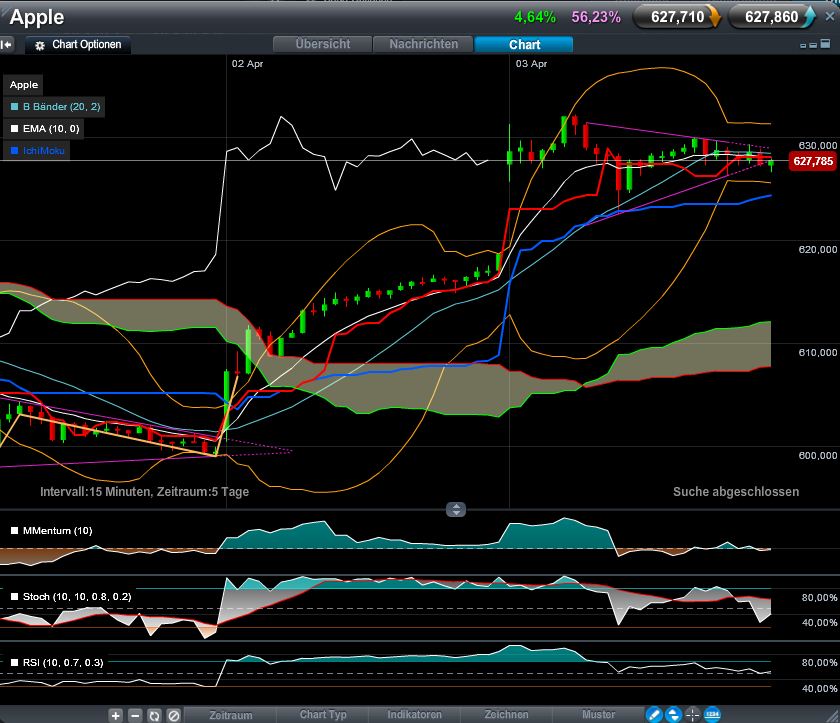Click the smallest window size icon

coord(803,46)
